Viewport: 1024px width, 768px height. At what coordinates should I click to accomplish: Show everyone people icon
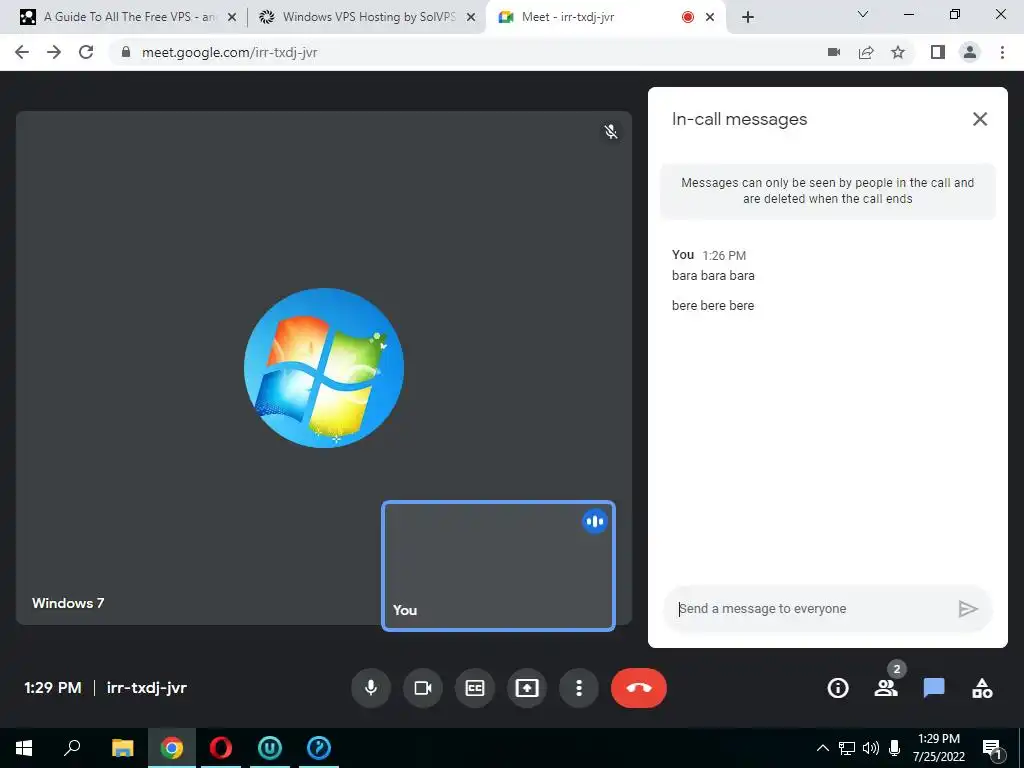(x=886, y=688)
